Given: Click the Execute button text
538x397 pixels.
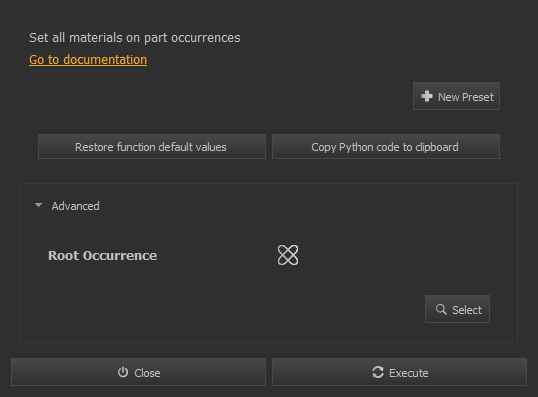Looking at the screenshot, I should click(409, 373).
